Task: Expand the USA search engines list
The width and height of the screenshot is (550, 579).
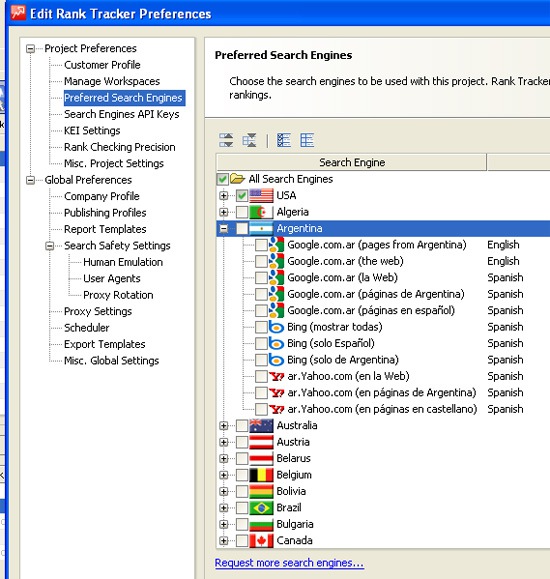Action: click(223, 196)
